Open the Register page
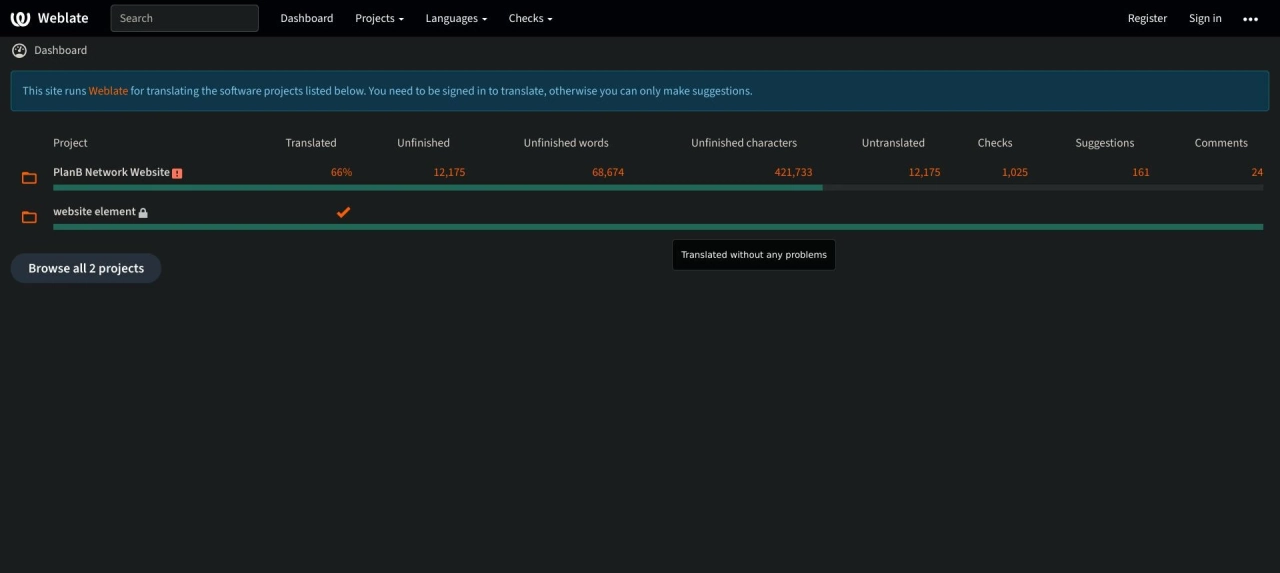 1147,18
